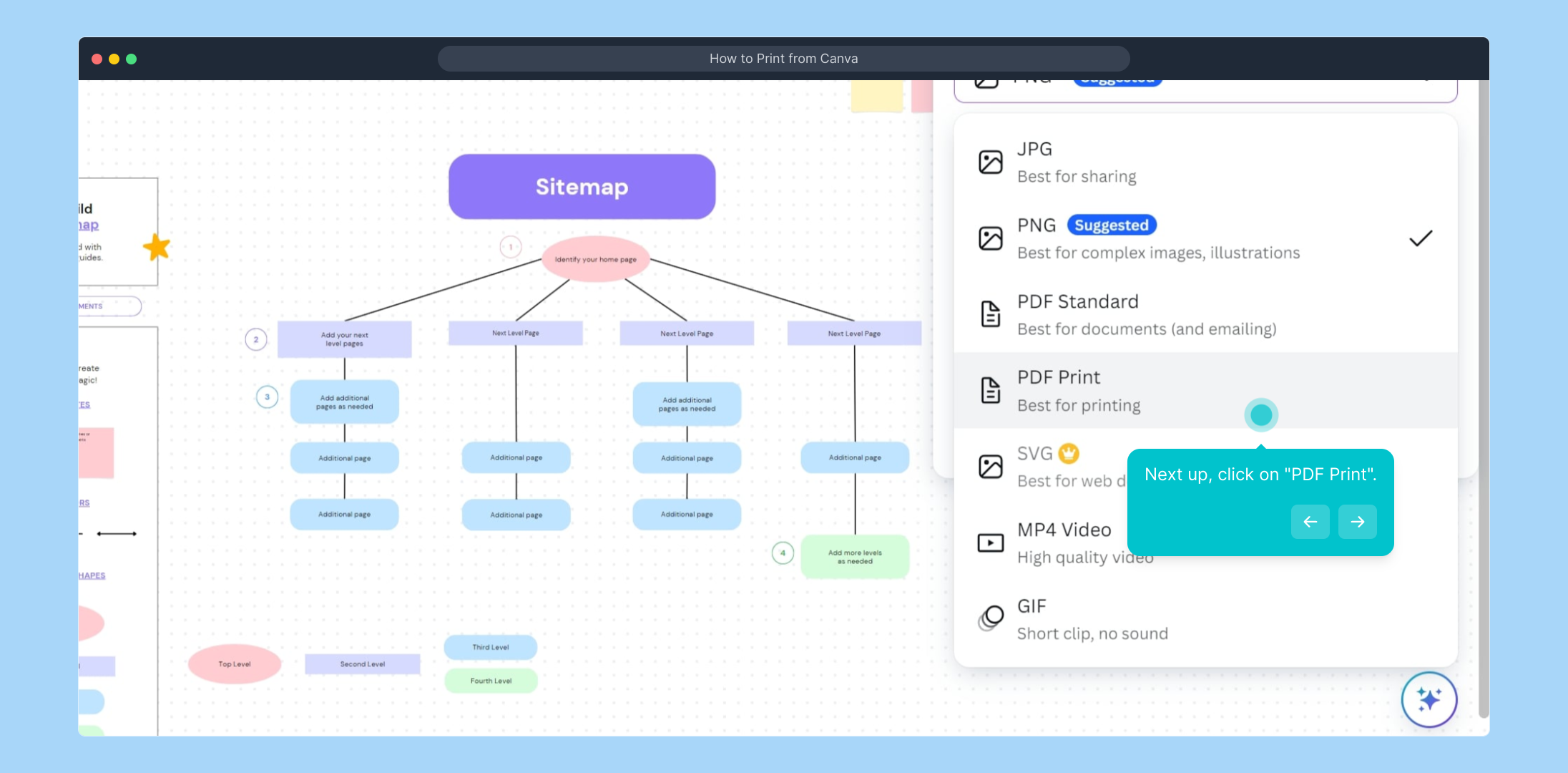1568x773 pixels.
Task: Click the PNG image icon
Action: [x=990, y=238]
